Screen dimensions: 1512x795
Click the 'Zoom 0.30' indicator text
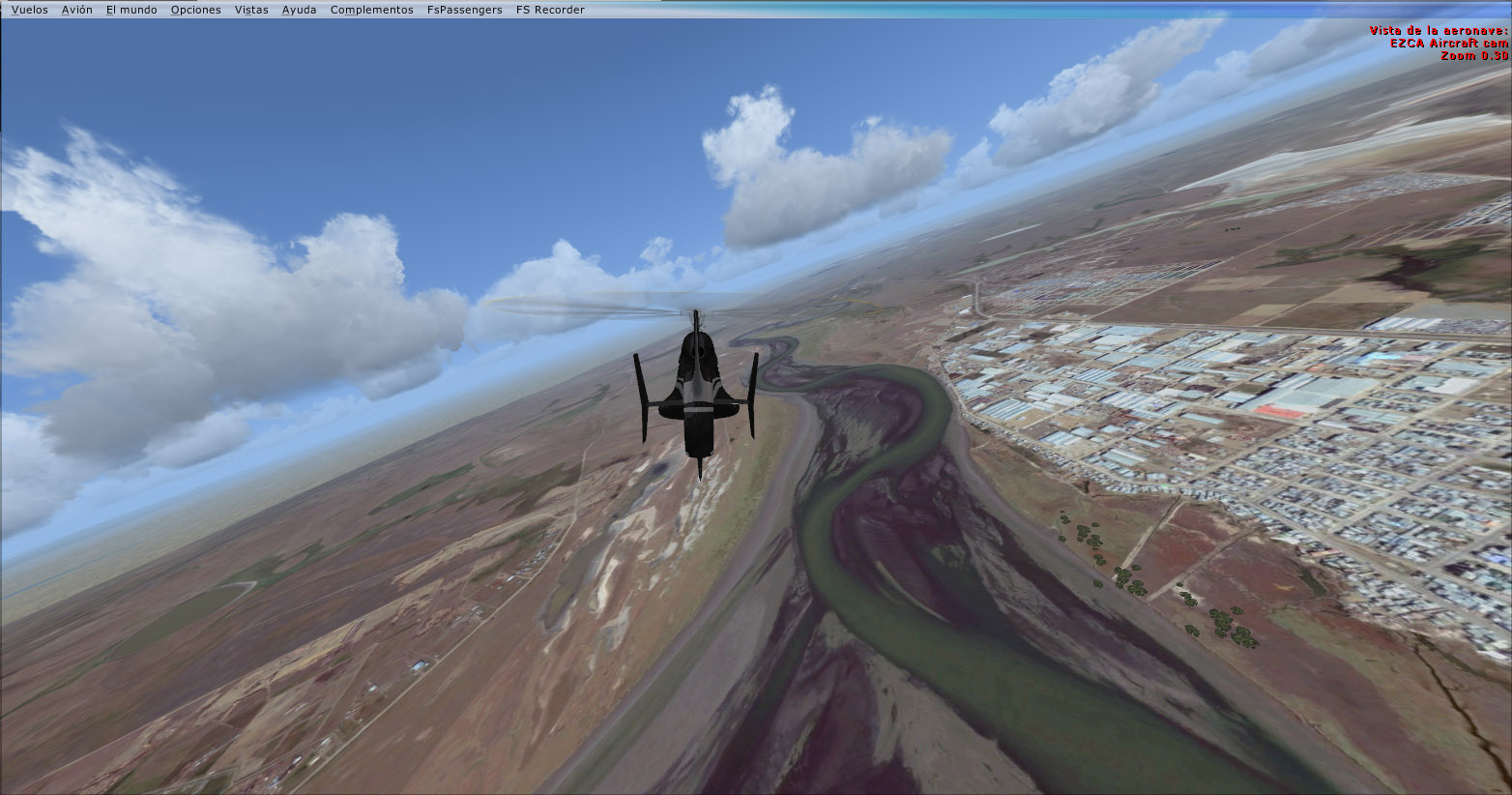(x=1474, y=56)
